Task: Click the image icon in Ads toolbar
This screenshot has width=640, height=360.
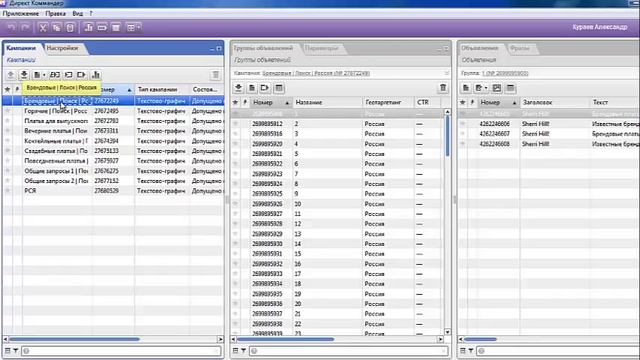Action: click(x=497, y=88)
